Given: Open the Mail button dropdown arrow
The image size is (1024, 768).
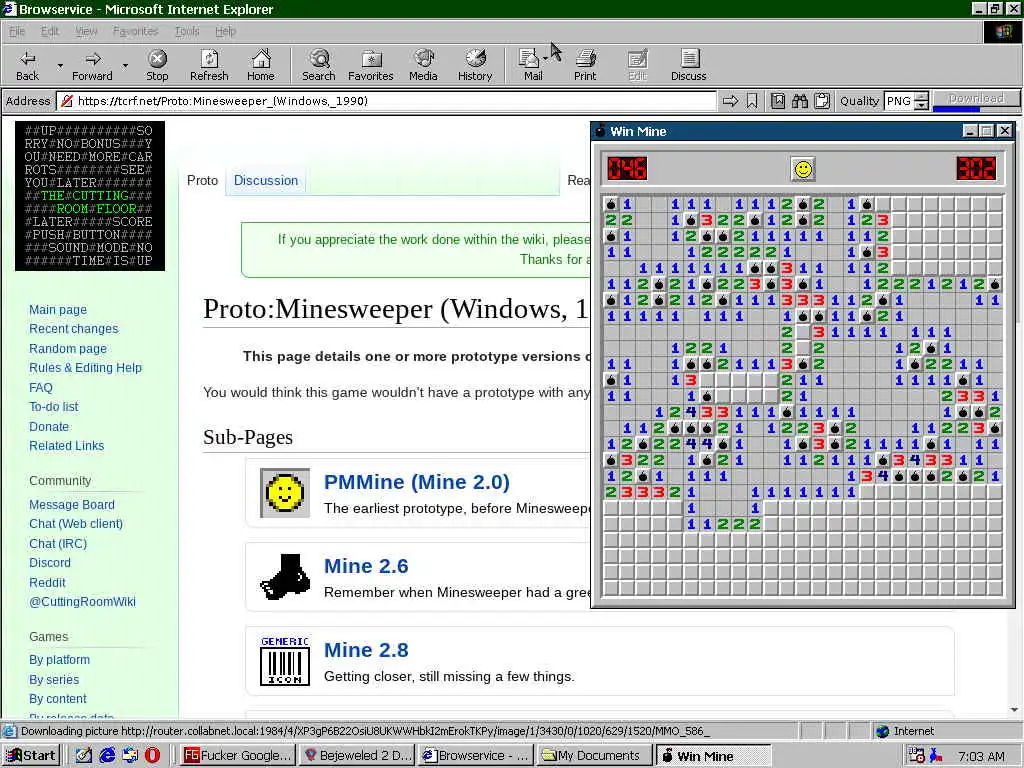Looking at the screenshot, I should pos(545,59).
